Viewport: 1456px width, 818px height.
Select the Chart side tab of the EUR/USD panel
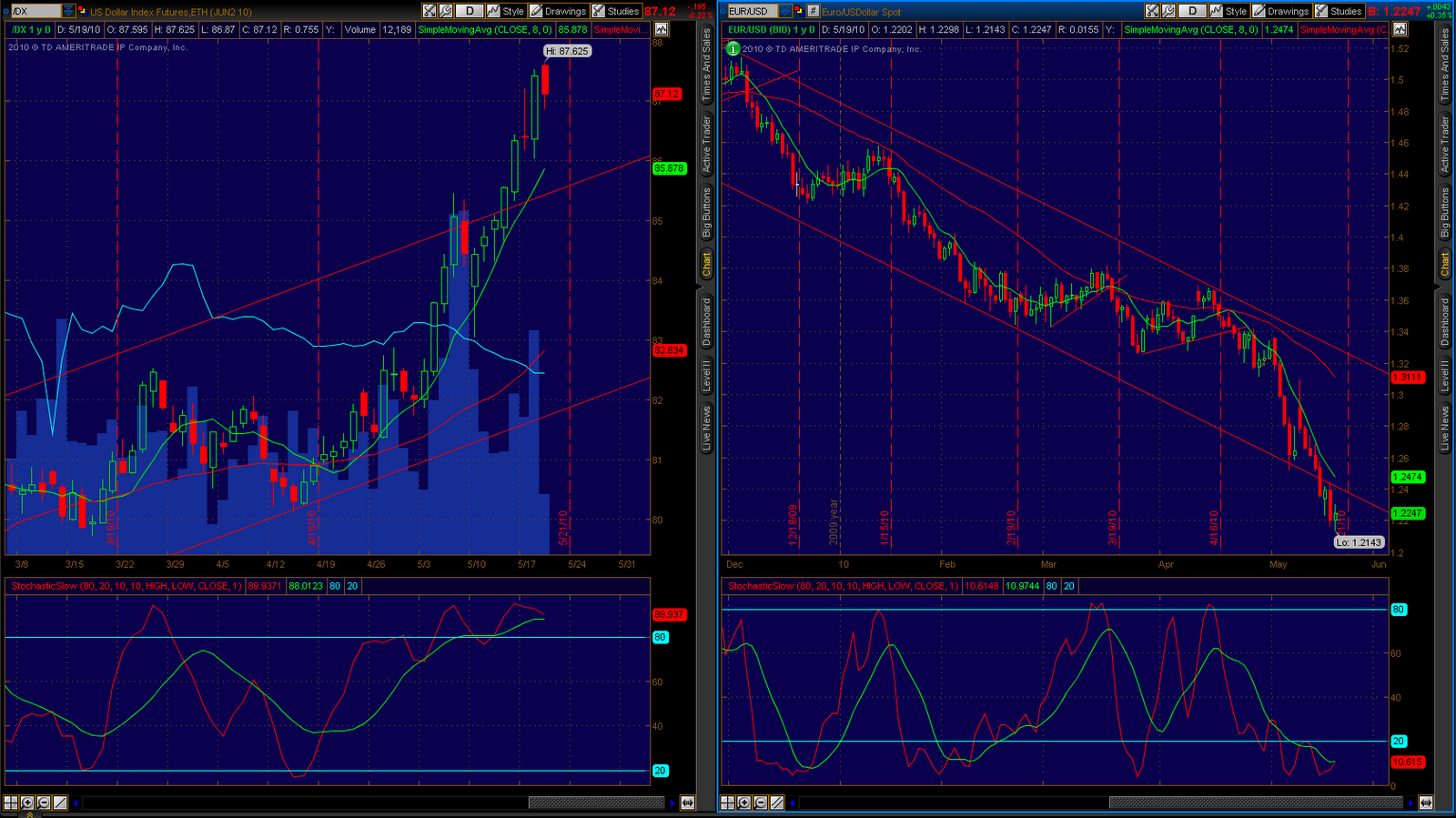(x=1445, y=263)
